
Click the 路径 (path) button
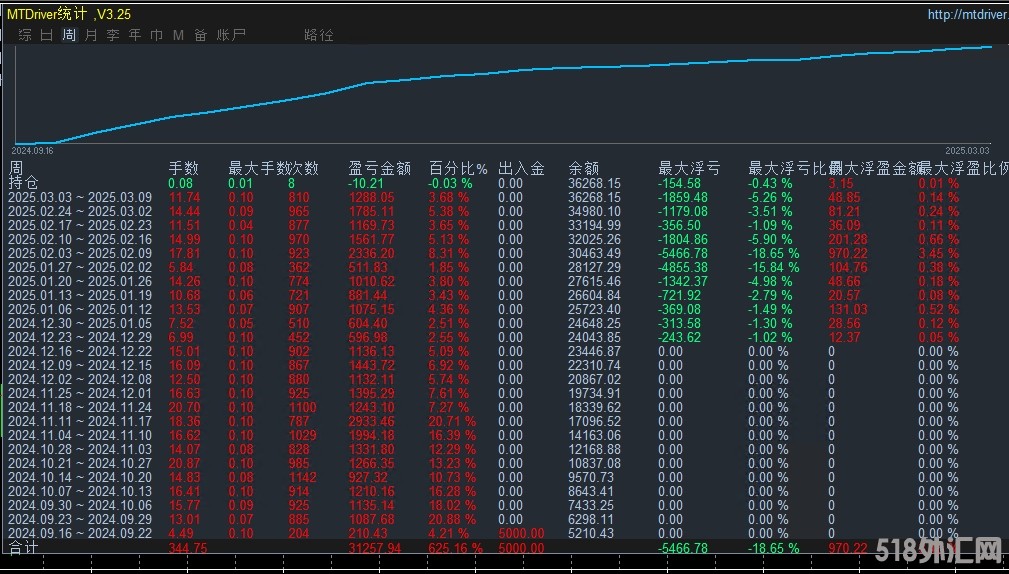click(319, 35)
